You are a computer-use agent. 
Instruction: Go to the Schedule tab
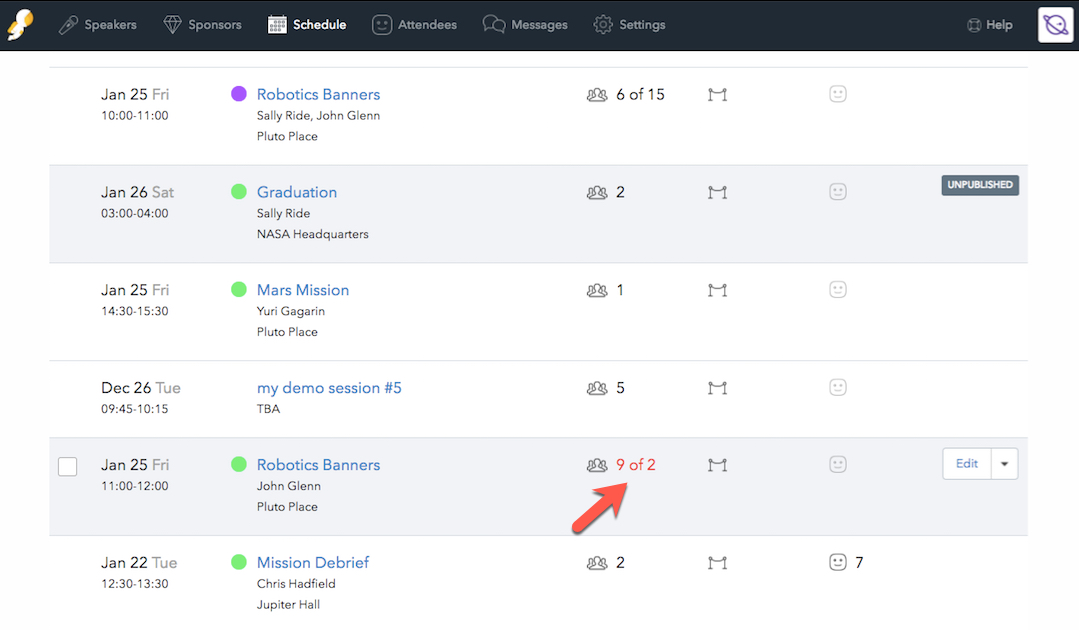[307, 25]
